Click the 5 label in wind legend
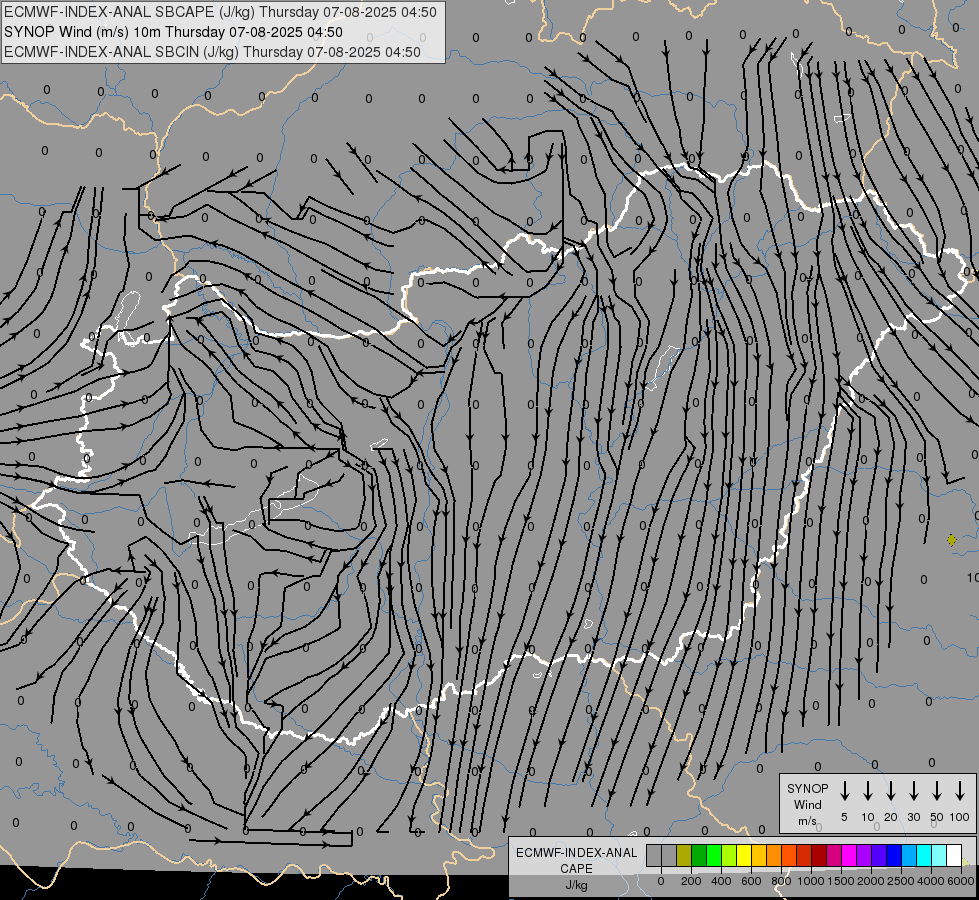The width and height of the screenshot is (979, 900). (x=844, y=817)
